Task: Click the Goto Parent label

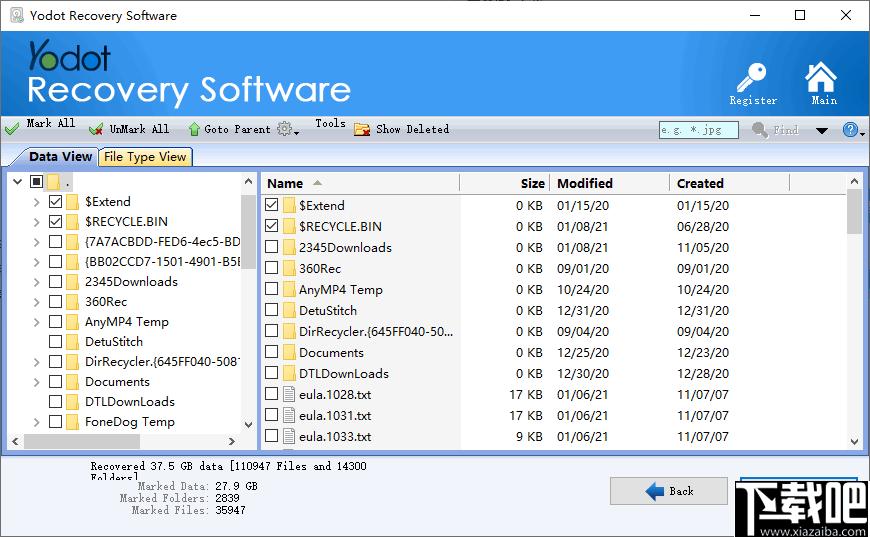Action: point(237,129)
